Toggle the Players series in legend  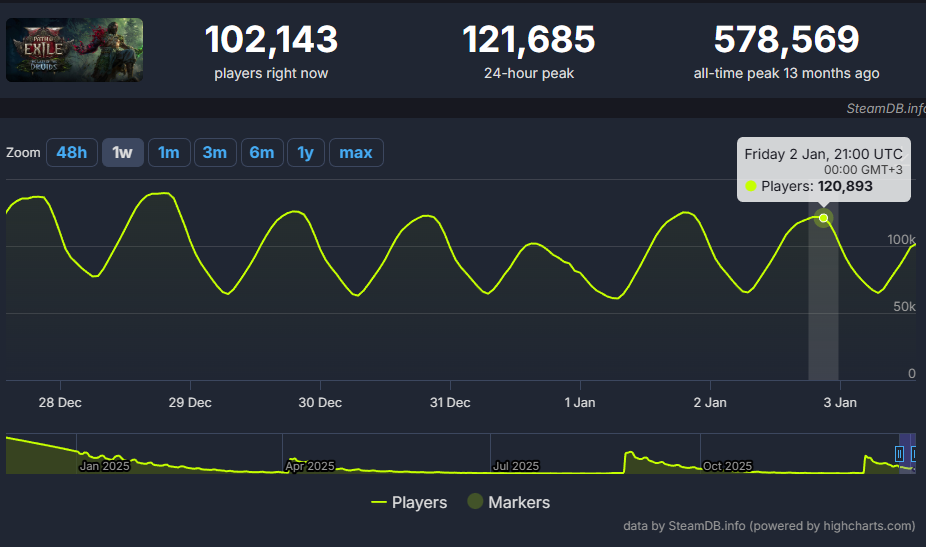409,502
